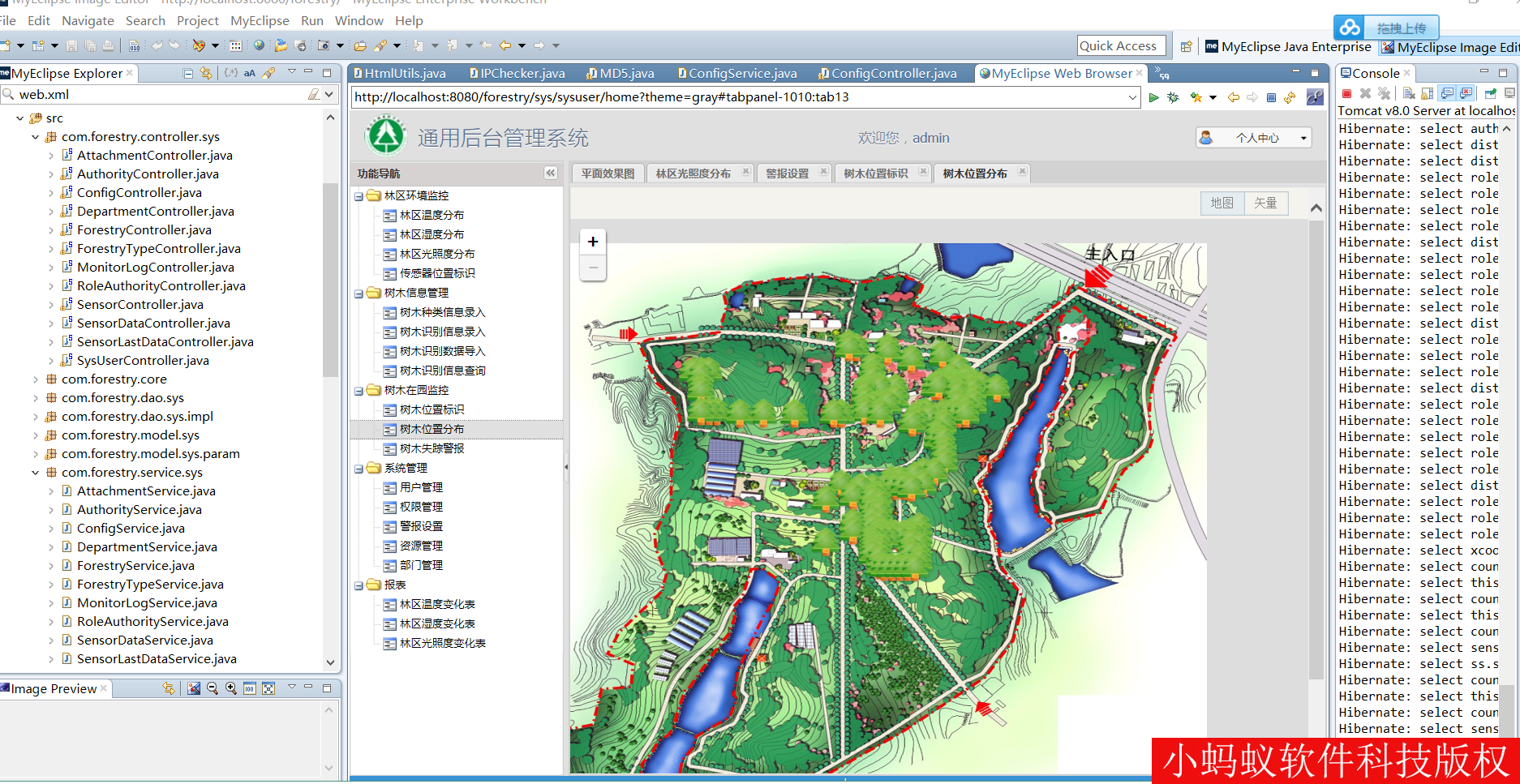Image resolution: width=1520 pixels, height=784 pixels.
Task: Collapse the 功能导航 navigation panel
Action: click(x=551, y=173)
